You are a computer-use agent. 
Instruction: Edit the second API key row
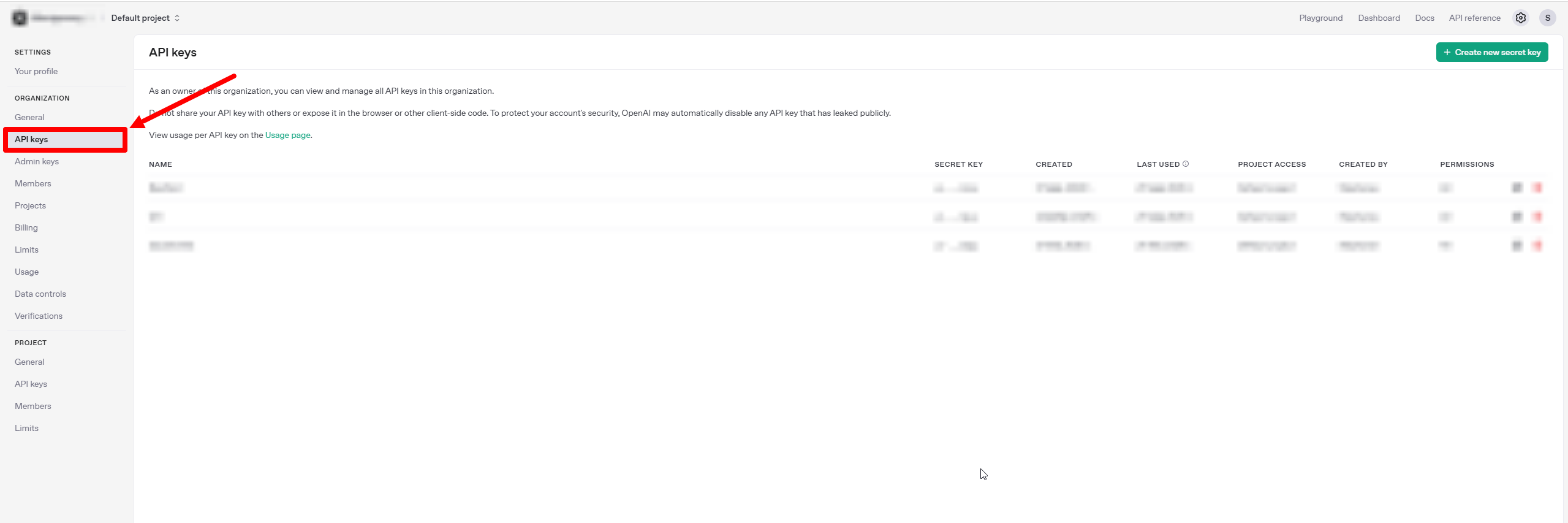tap(1517, 216)
